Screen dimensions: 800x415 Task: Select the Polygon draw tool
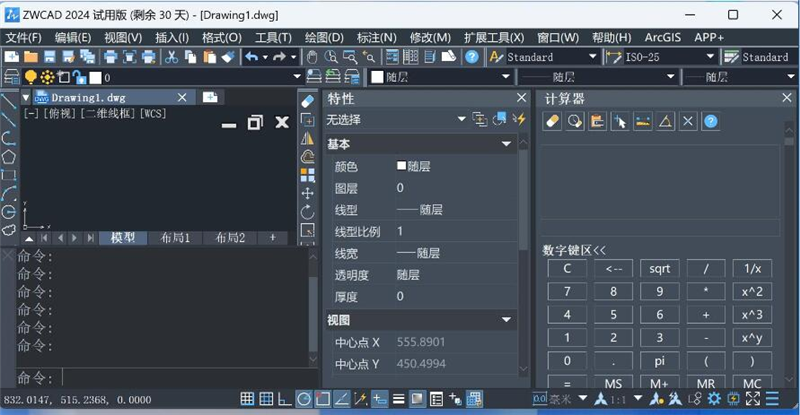point(9,157)
